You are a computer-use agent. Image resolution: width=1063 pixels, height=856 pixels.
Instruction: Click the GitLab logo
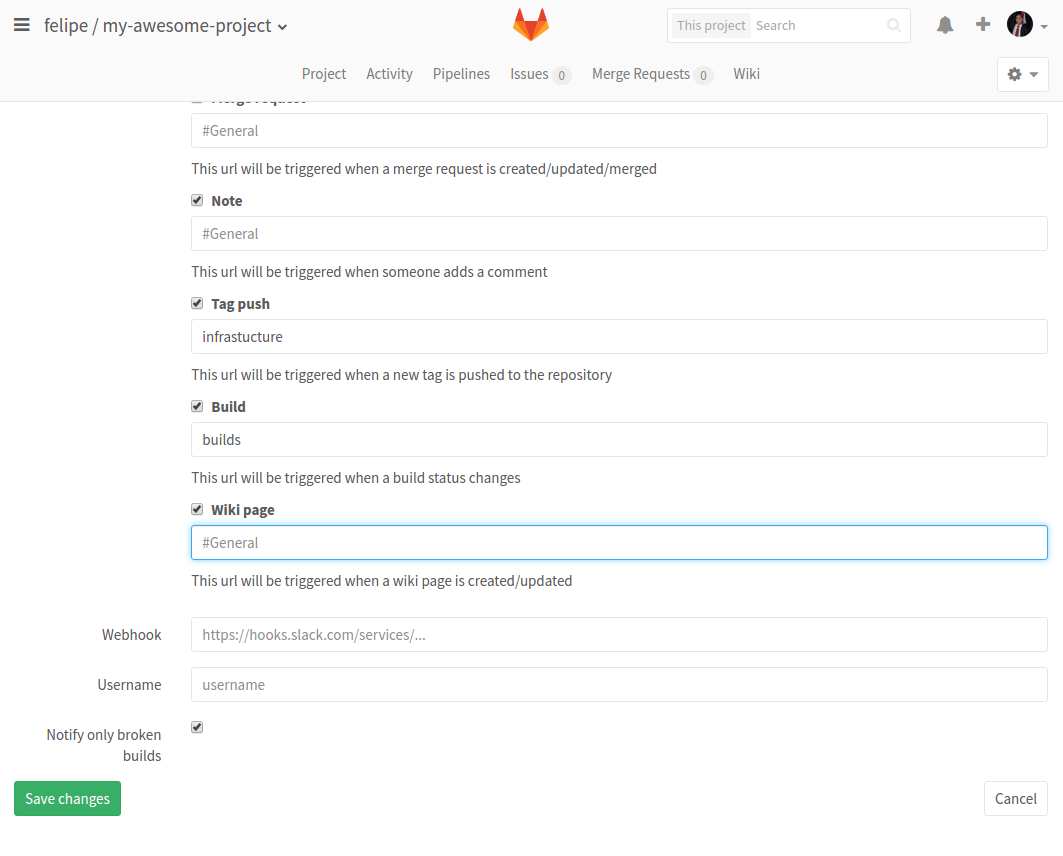pos(531,24)
